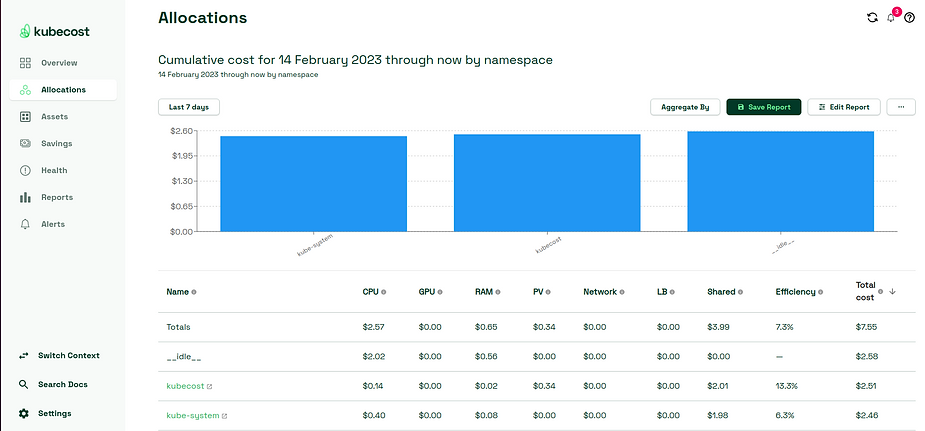Select Allocations in sidebar
925x431 pixels.
click(x=63, y=90)
